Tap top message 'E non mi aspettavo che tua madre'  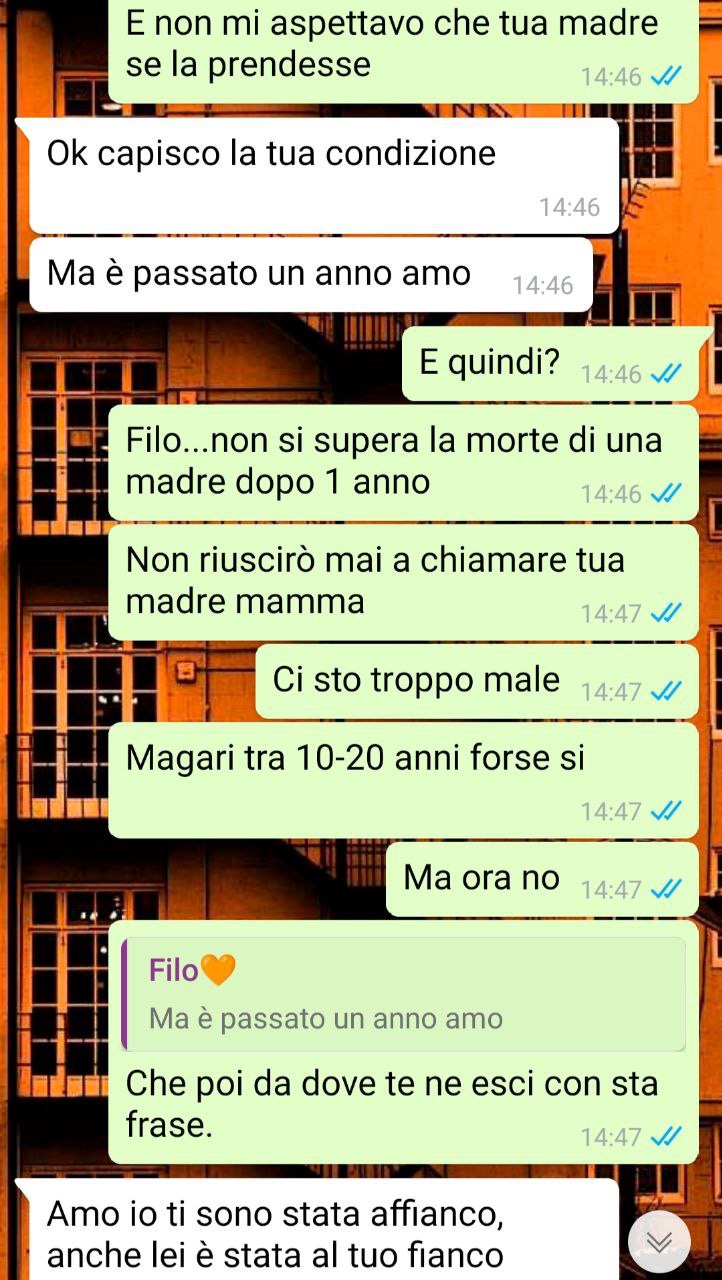(403, 50)
